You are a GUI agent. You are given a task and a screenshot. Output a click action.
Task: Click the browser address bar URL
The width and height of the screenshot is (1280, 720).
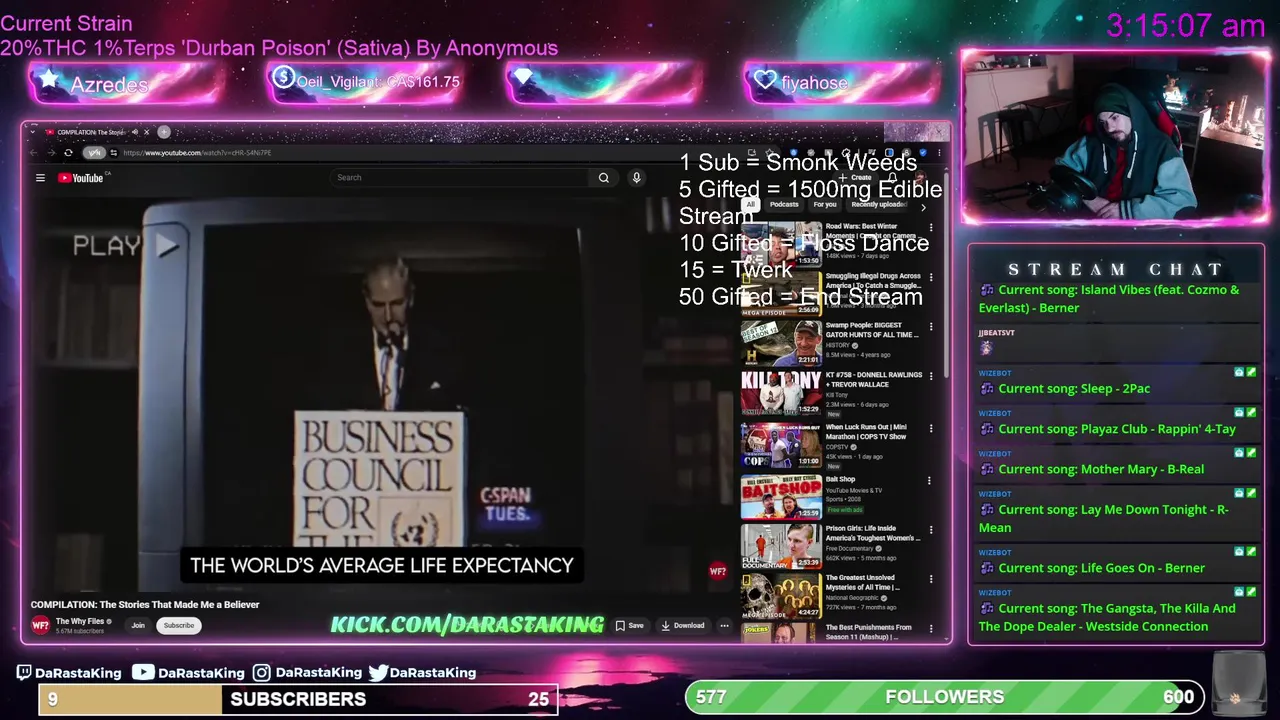(197, 153)
